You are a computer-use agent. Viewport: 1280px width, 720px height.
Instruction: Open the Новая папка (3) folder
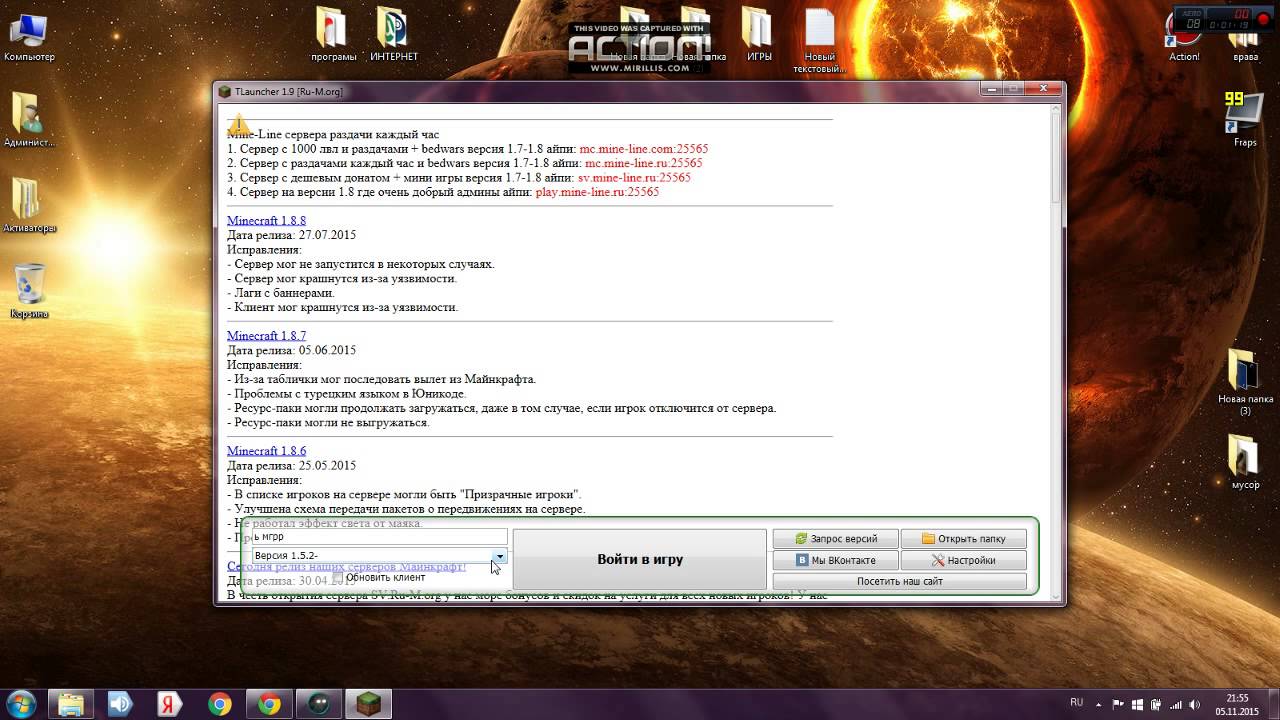click(x=1244, y=382)
